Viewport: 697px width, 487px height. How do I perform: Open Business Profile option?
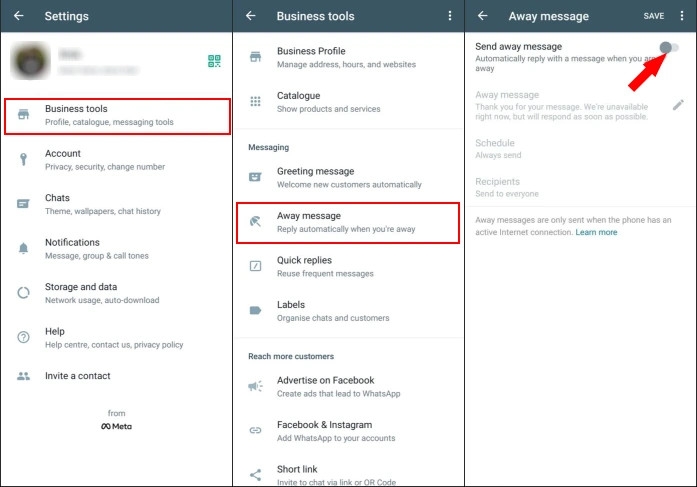[x=348, y=57]
